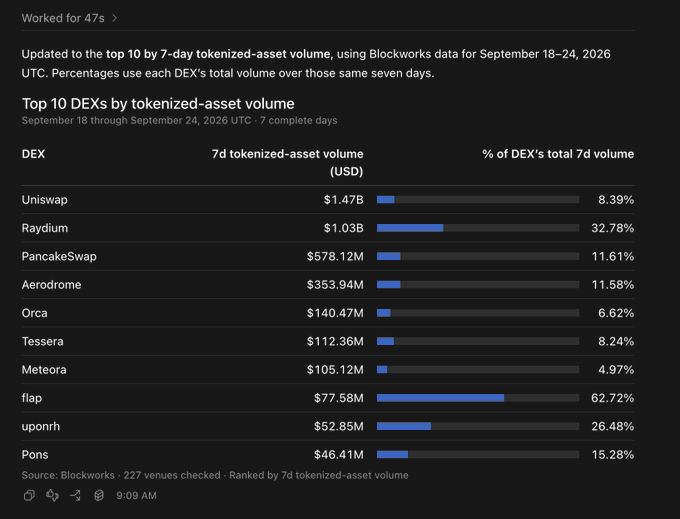Copy the response with the copy icon
Screen dimensions: 680x519
(29, 495)
